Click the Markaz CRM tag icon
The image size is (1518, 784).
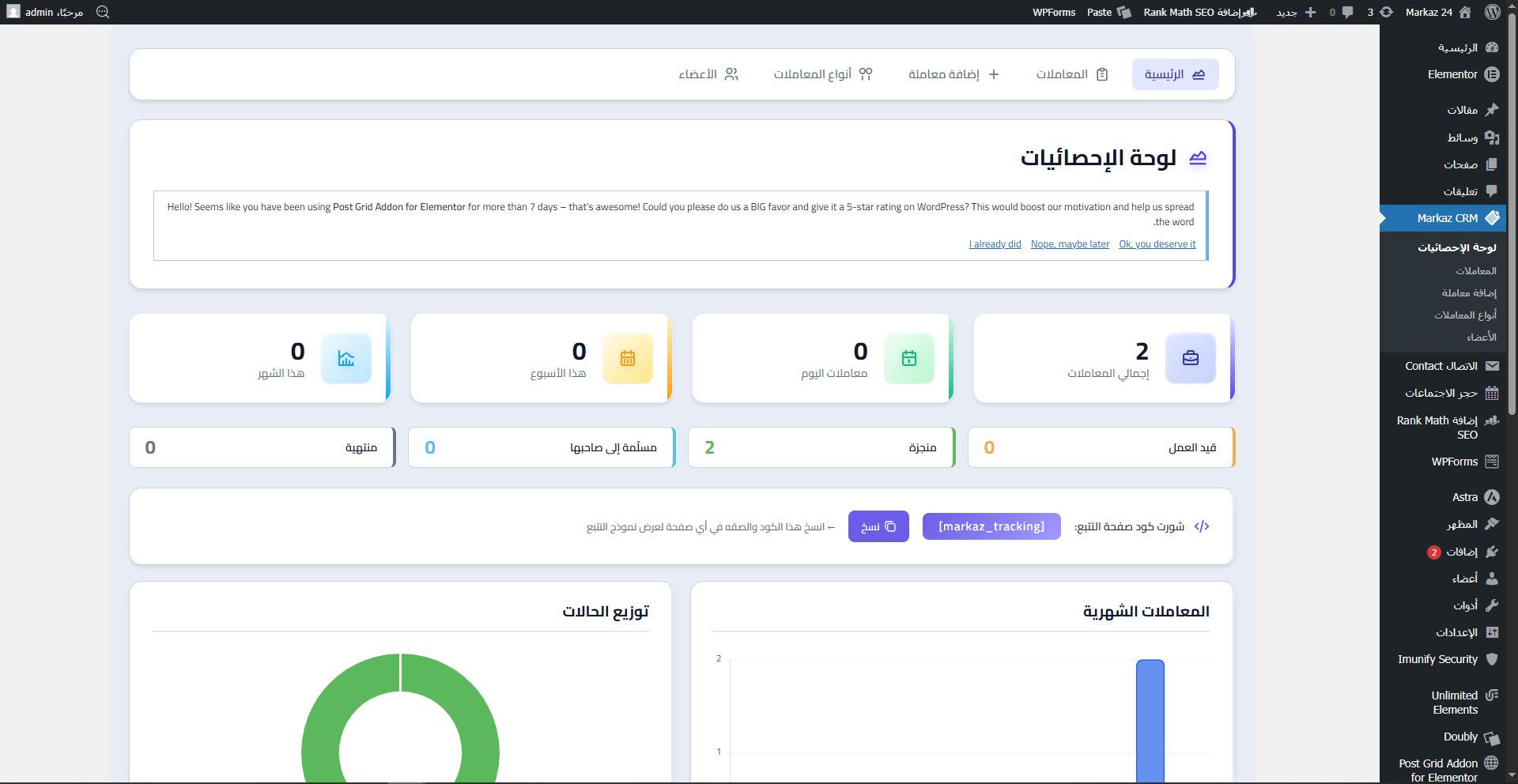(x=1492, y=218)
